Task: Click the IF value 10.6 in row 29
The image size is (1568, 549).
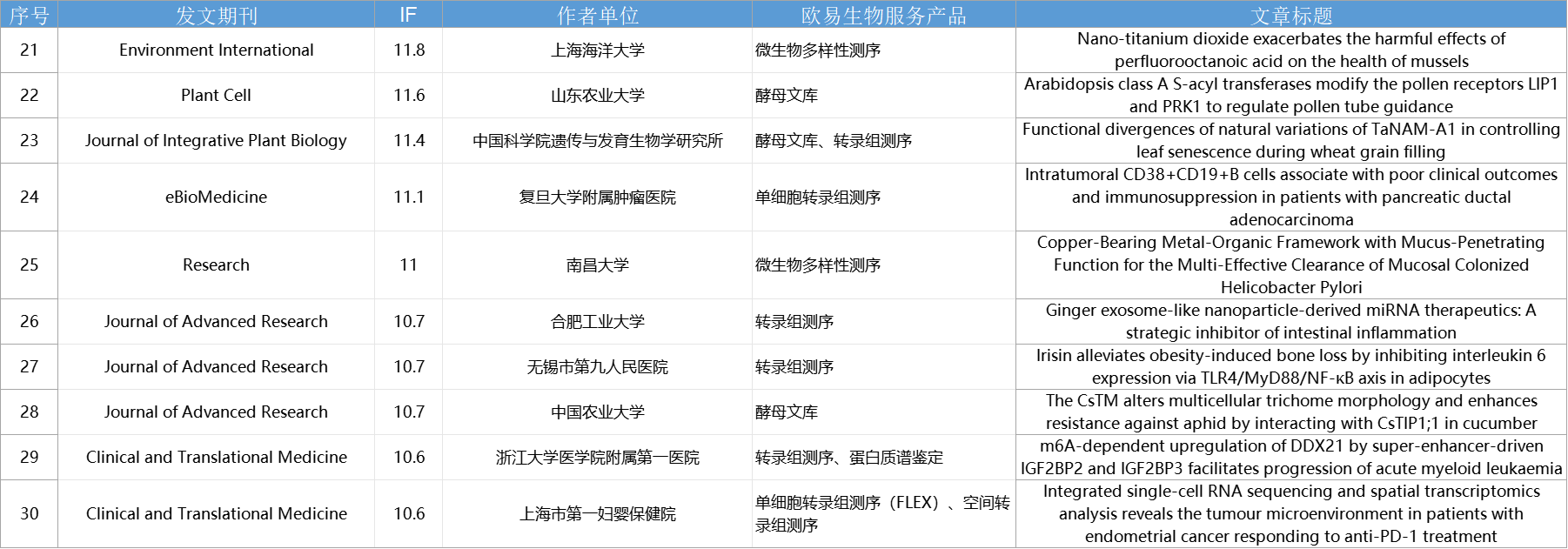Action: 409,458
